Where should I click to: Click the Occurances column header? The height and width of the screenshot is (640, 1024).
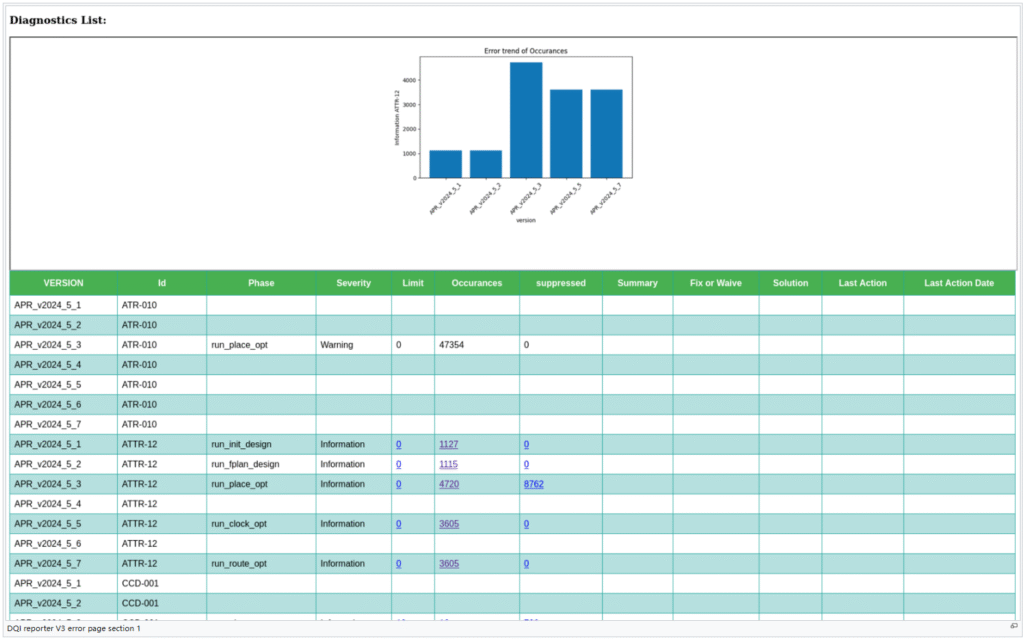[x=476, y=283]
